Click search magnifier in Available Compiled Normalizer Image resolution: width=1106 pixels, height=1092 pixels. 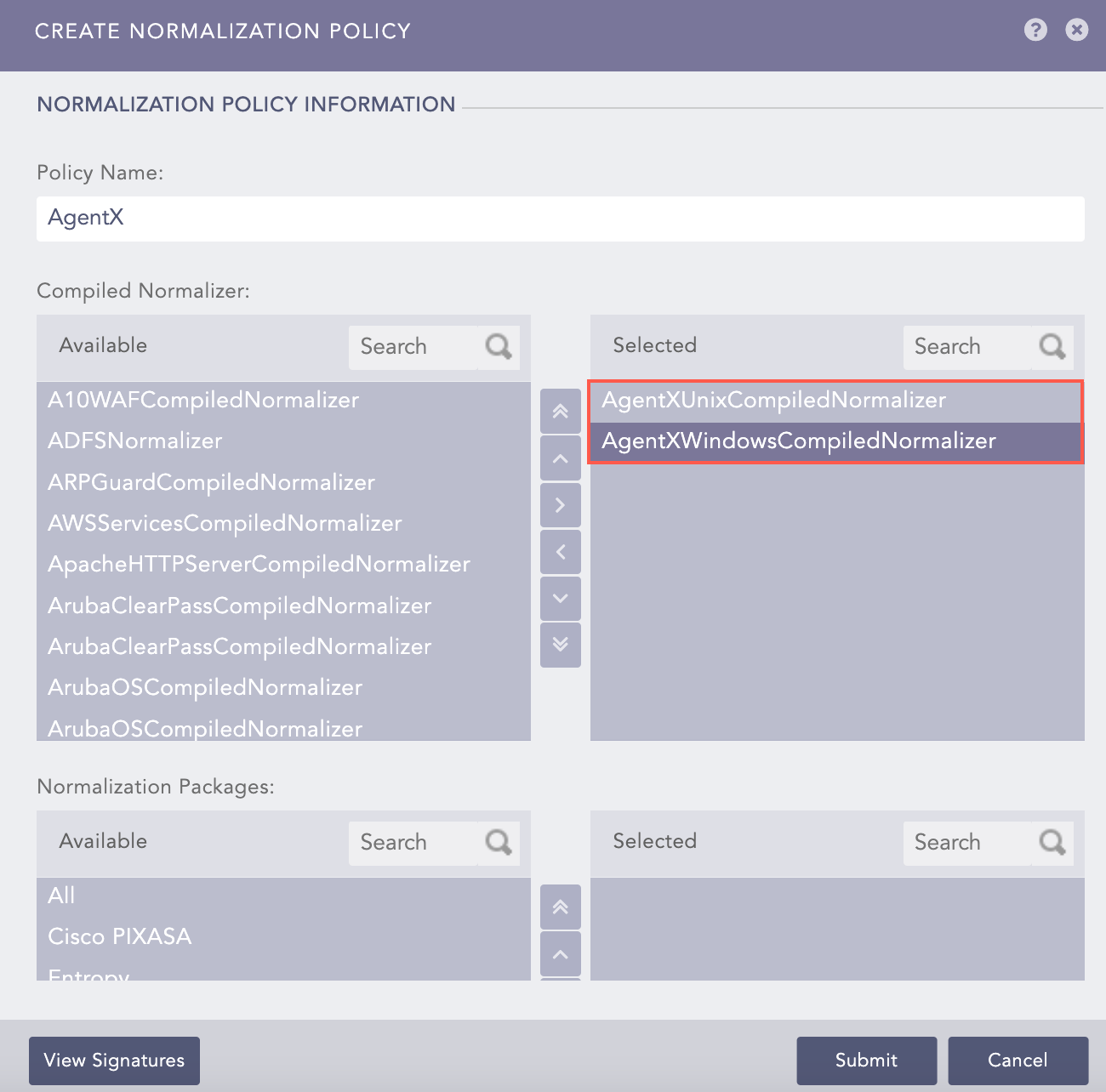pos(499,347)
